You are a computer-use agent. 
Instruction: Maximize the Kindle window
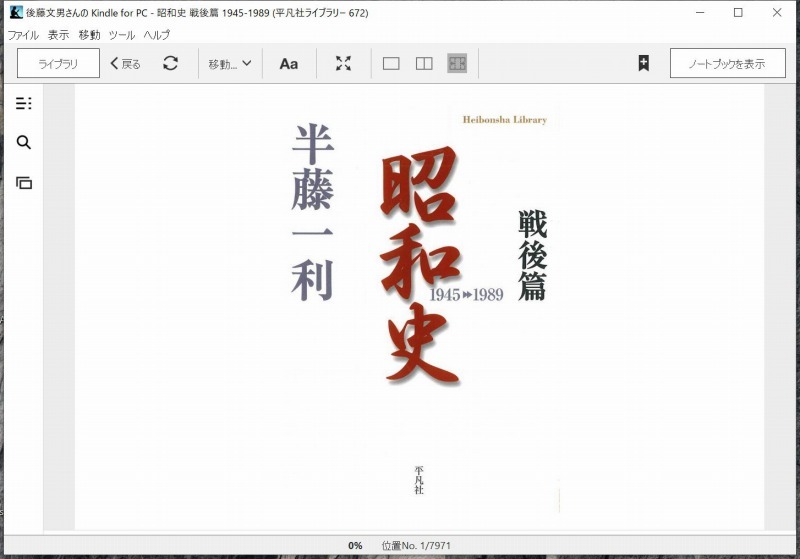(738, 12)
